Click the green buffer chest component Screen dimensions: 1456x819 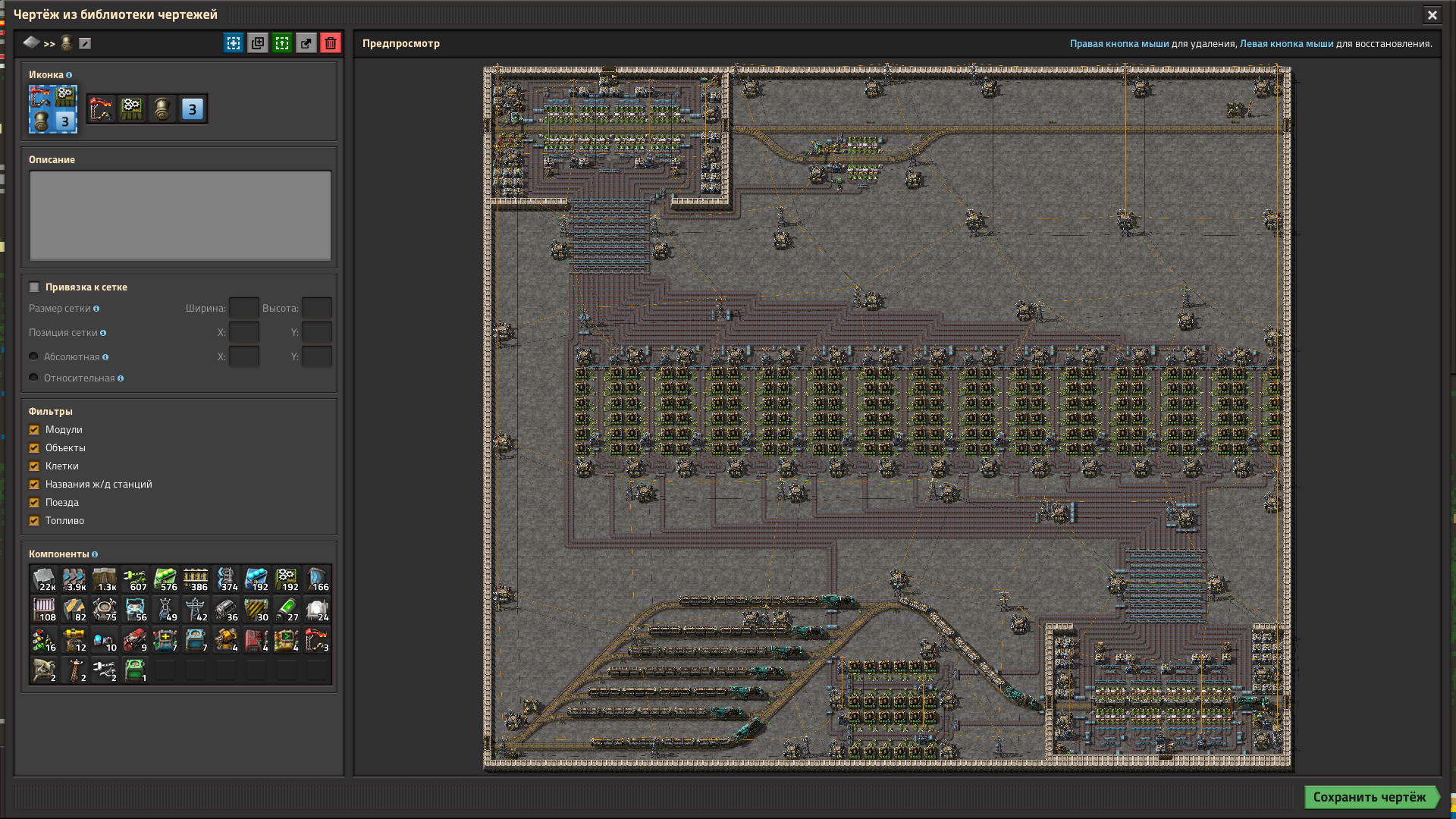tap(135, 670)
